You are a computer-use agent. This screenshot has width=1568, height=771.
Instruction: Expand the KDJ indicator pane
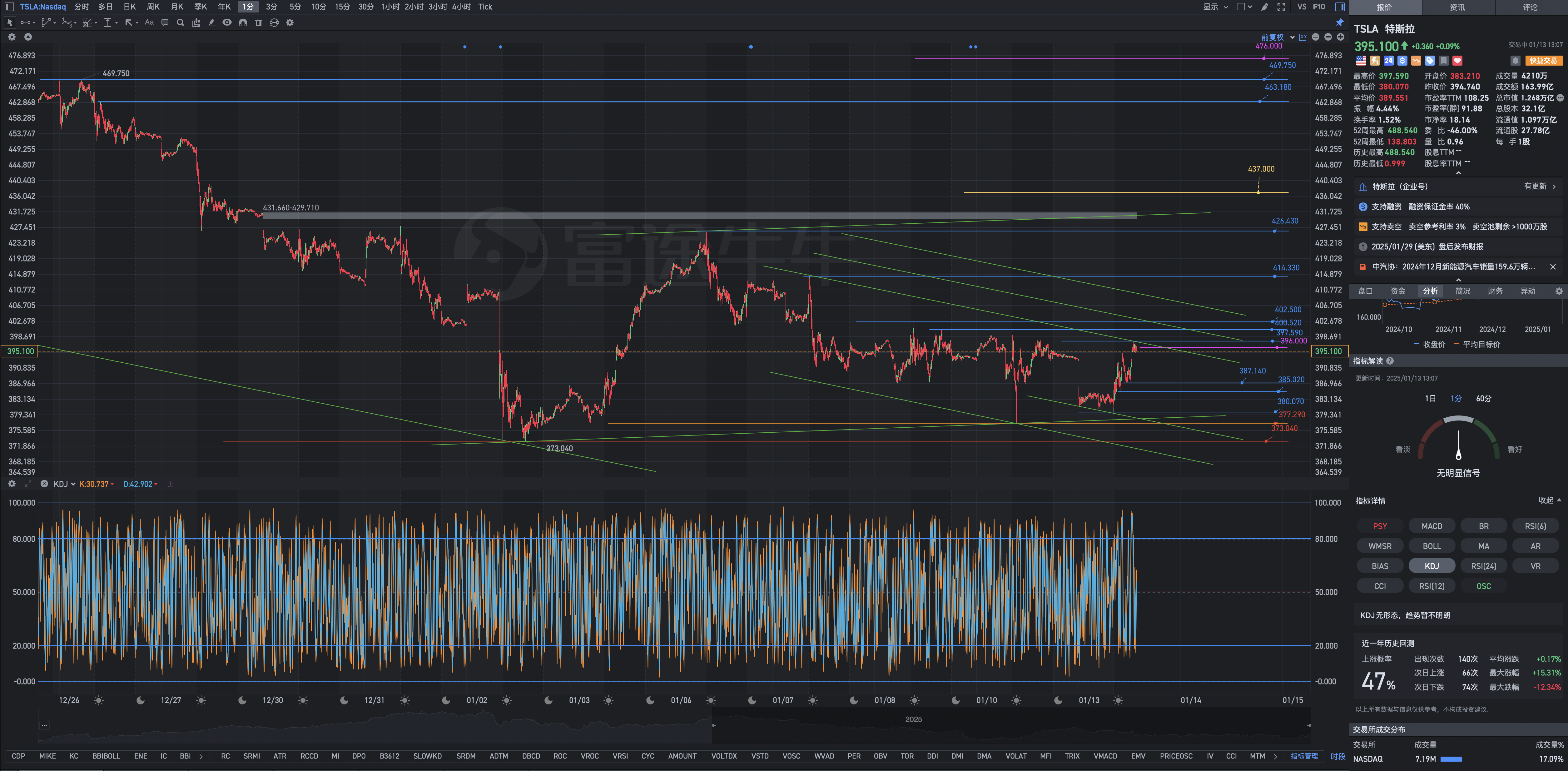pyautogui.click(x=27, y=484)
